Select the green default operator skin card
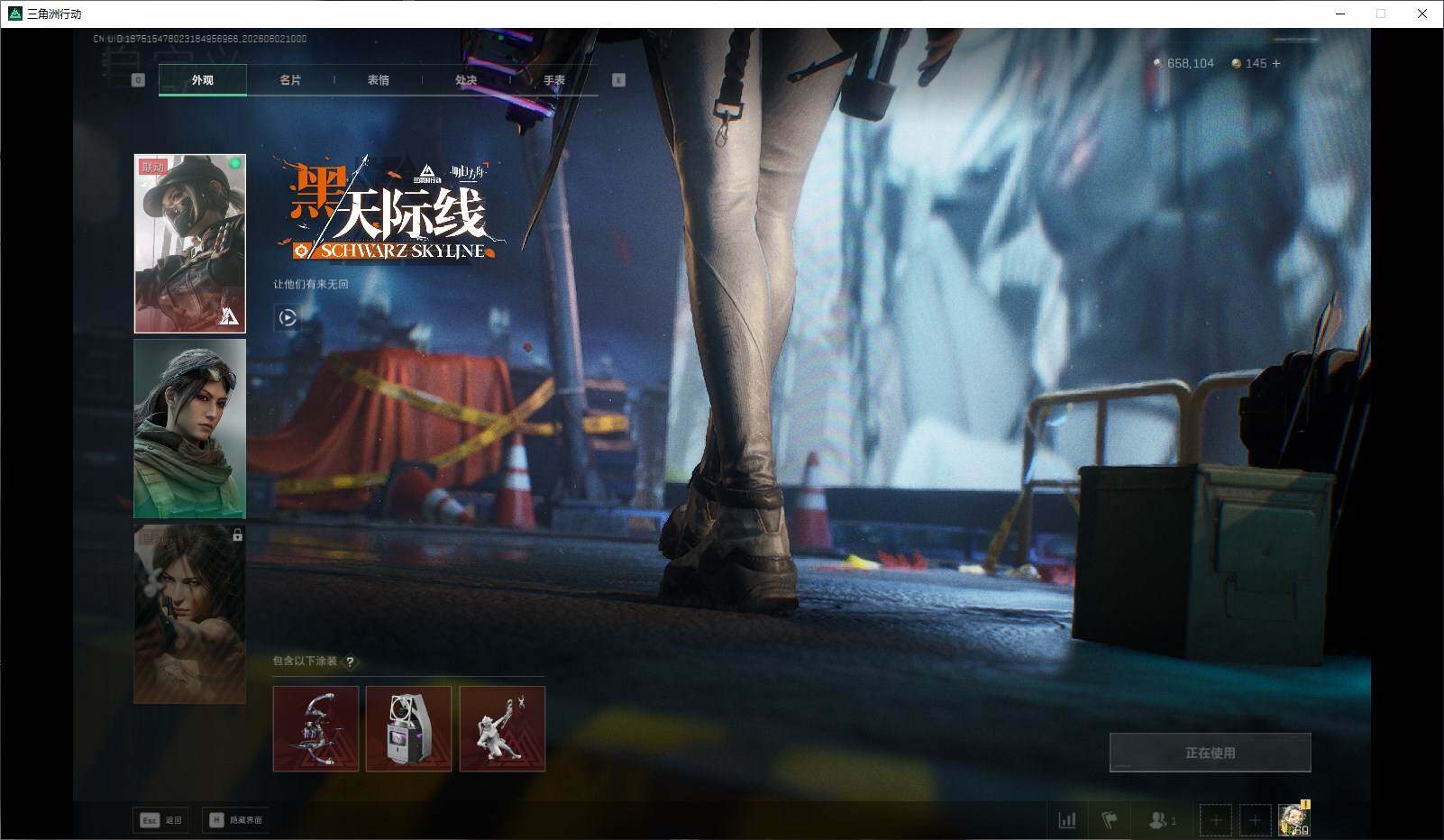 [x=189, y=429]
